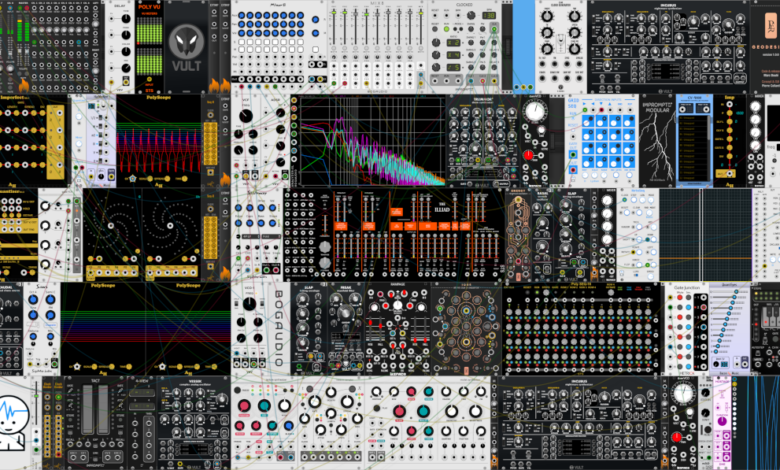Toggle the green RUN button on Clocked
780x470 pixels.
446,29
